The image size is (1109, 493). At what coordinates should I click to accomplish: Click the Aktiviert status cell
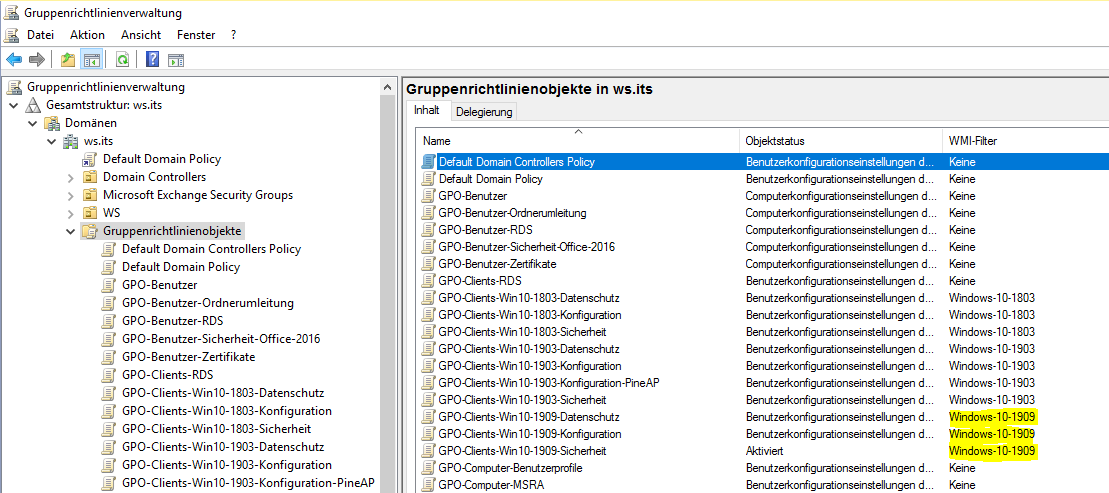point(765,451)
